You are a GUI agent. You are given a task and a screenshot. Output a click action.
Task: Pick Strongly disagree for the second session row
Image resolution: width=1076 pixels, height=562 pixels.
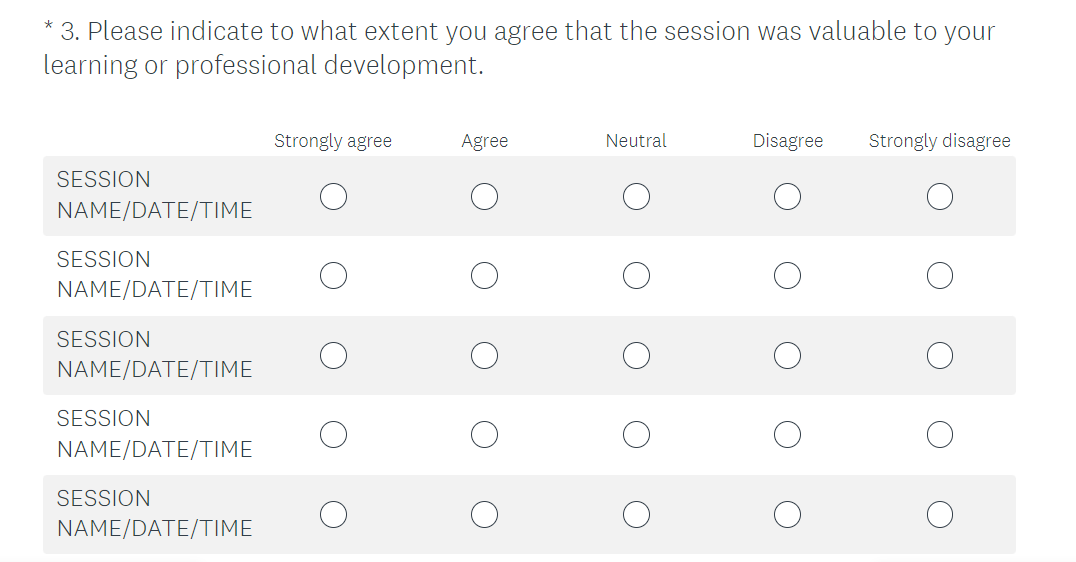click(x=939, y=275)
